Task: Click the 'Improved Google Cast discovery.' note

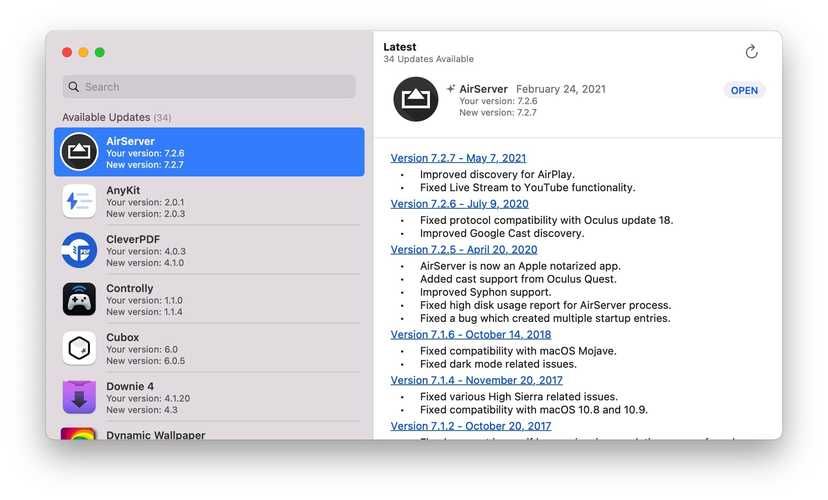Action: point(502,233)
